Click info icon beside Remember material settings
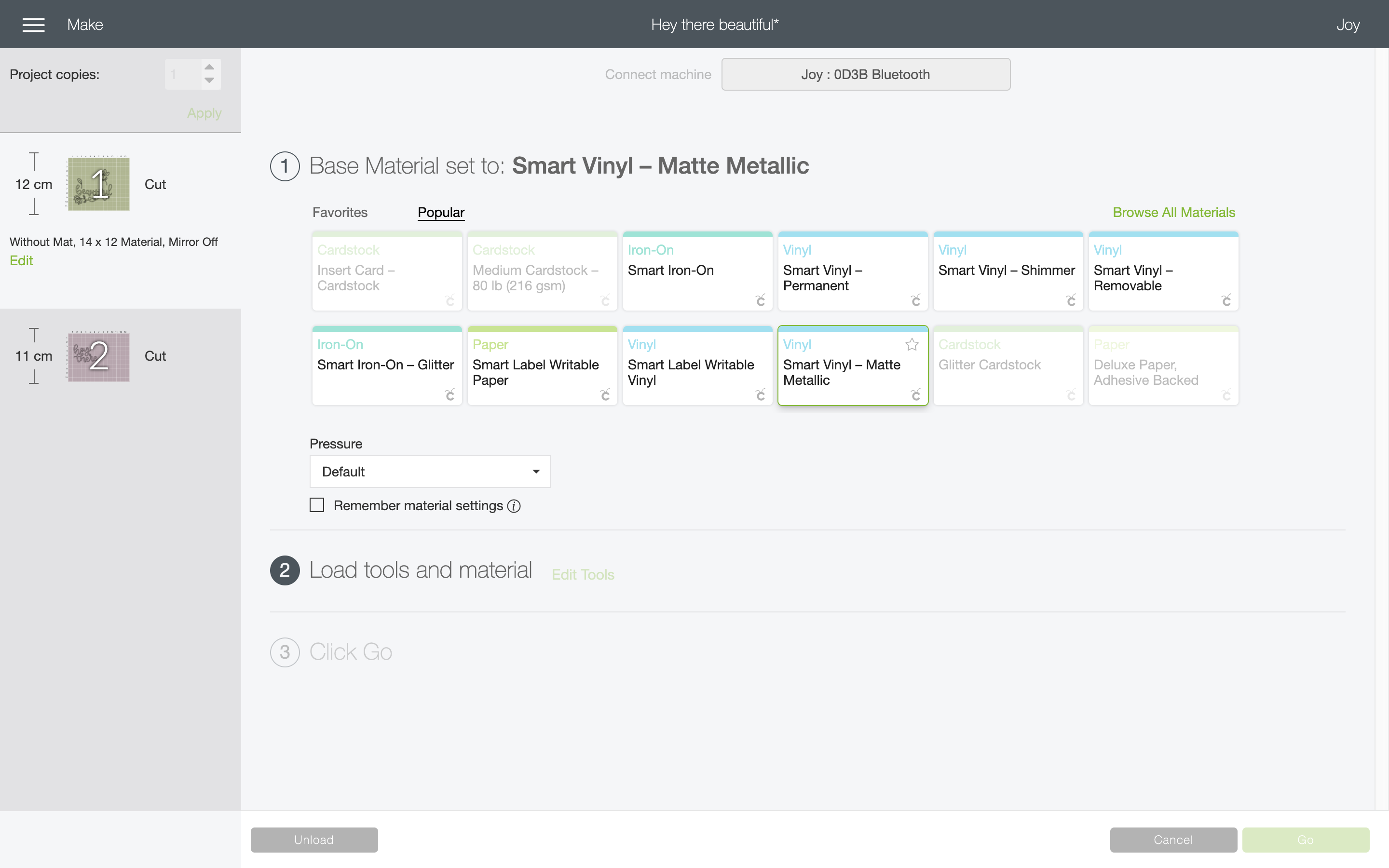 (x=514, y=506)
